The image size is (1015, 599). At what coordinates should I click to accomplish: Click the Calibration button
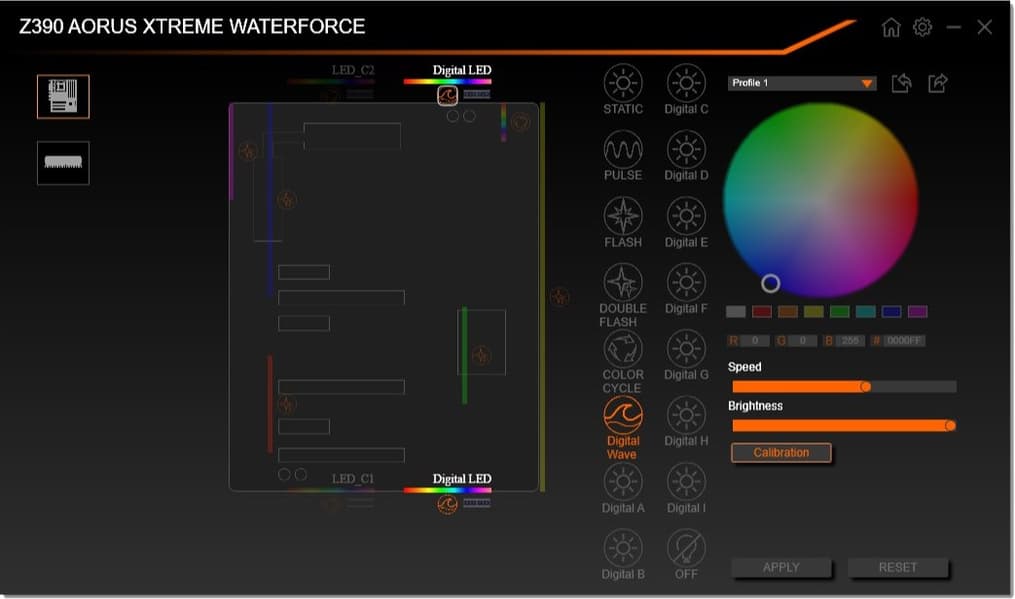coord(781,453)
